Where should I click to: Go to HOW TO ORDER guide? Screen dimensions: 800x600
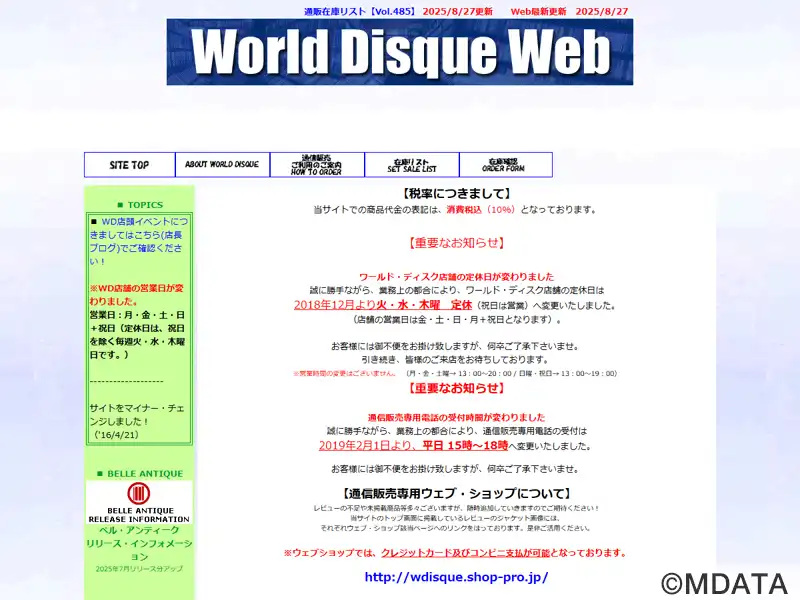[317, 165]
